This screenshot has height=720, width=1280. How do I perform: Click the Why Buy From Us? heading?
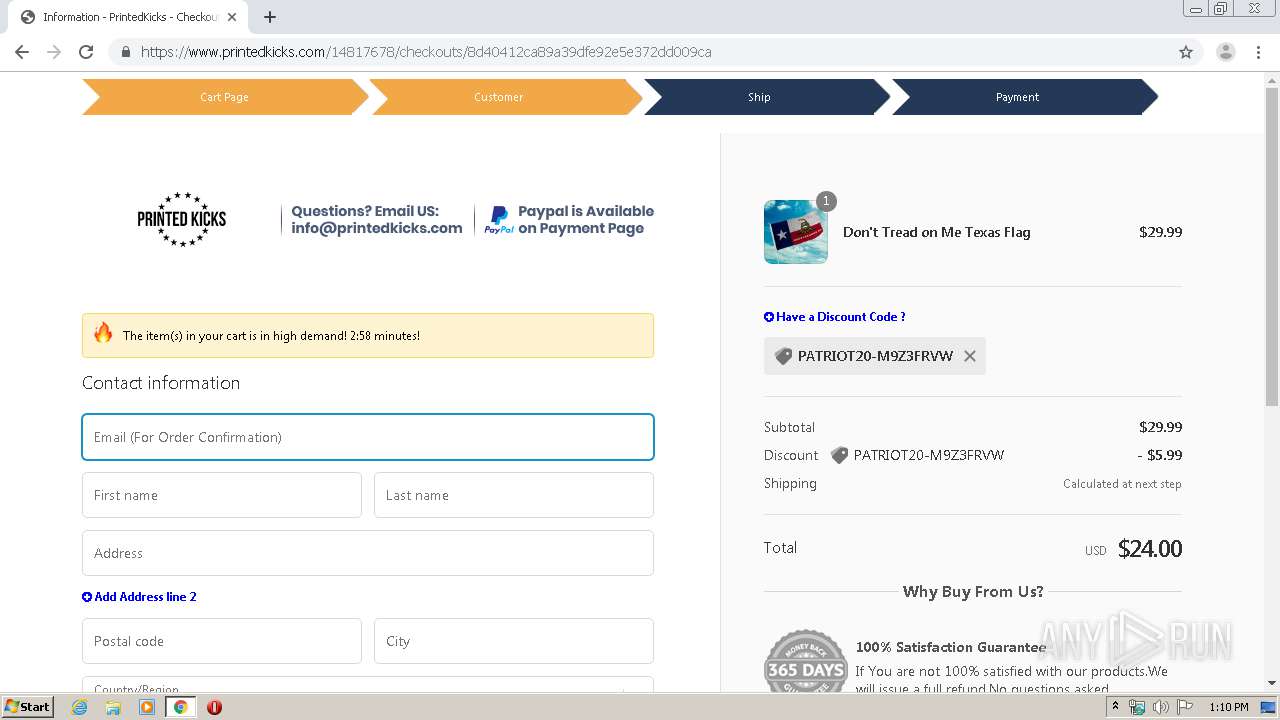[x=973, y=592]
